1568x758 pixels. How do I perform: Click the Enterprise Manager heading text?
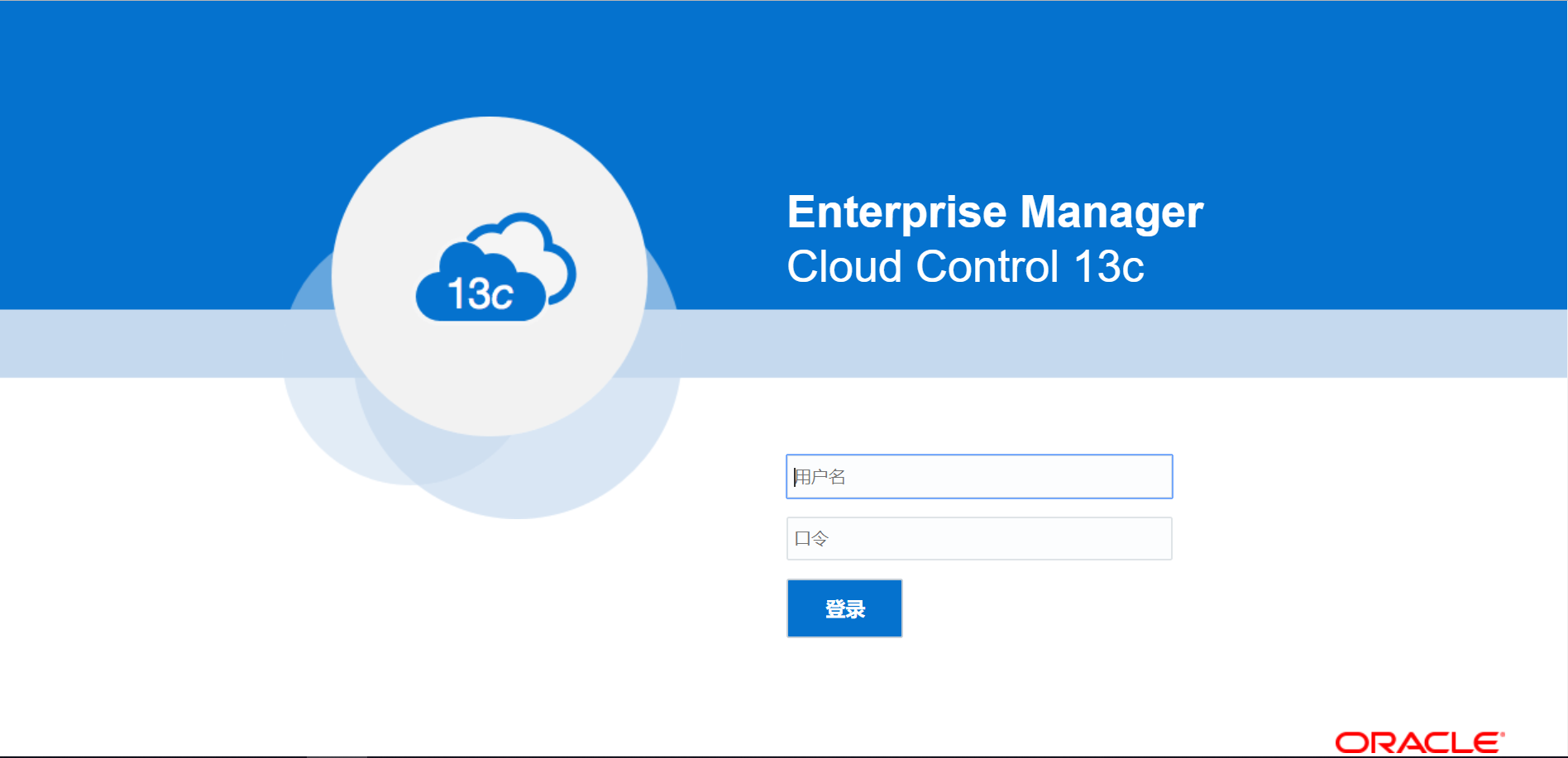995,212
